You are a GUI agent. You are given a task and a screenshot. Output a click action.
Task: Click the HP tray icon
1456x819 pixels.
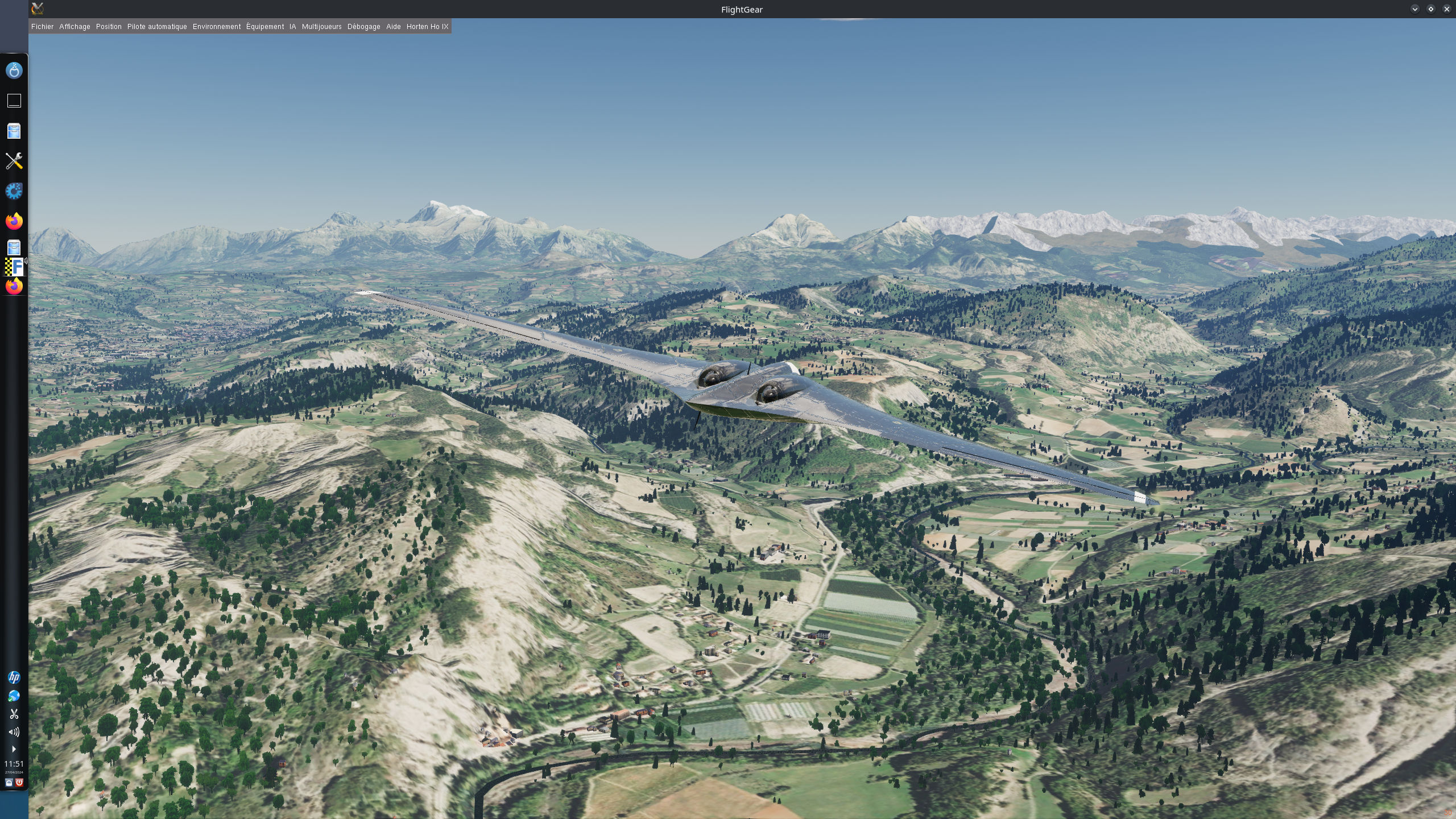tap(14, 677)
